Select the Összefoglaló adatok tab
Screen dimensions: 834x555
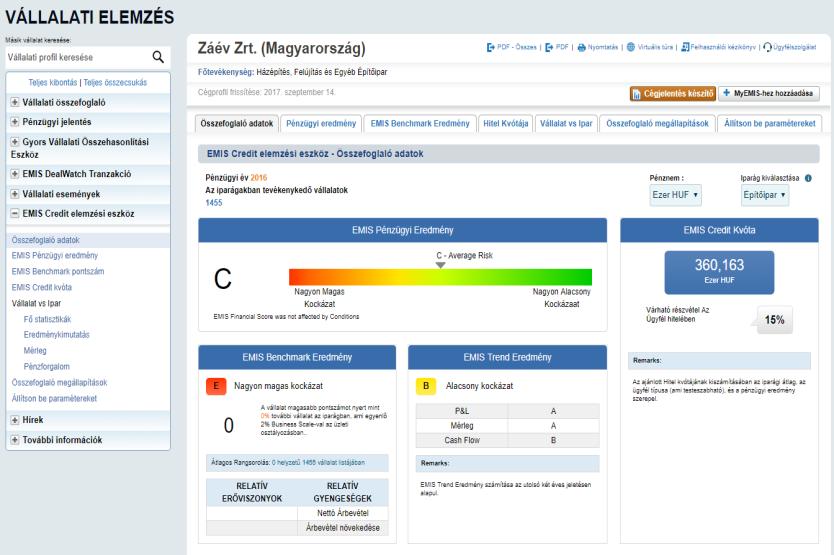[237, 123]
